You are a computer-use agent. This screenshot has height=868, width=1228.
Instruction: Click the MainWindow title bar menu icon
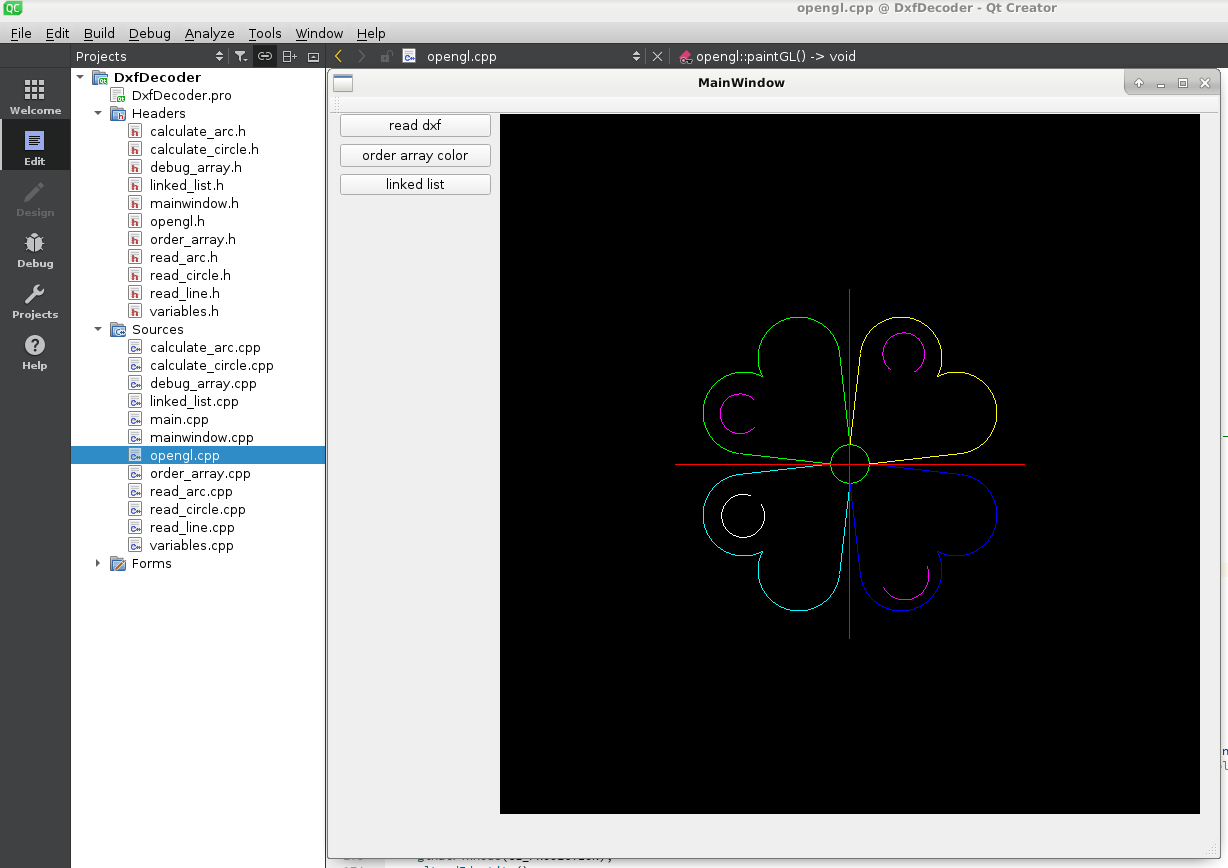click(x=343, y=83)
